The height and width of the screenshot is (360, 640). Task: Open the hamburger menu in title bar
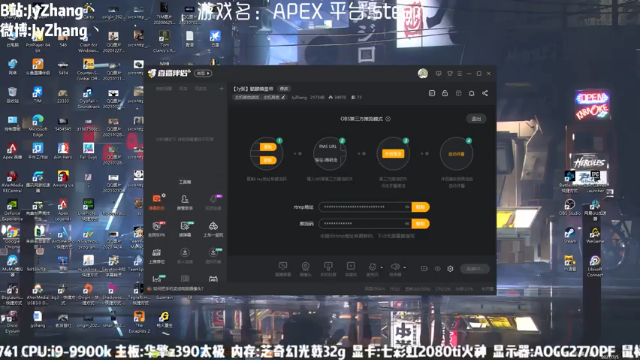tap(460, 73)
